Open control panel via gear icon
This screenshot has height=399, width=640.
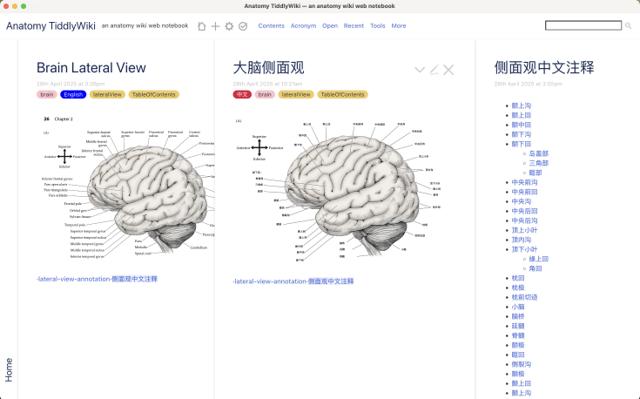pos(229,26)
